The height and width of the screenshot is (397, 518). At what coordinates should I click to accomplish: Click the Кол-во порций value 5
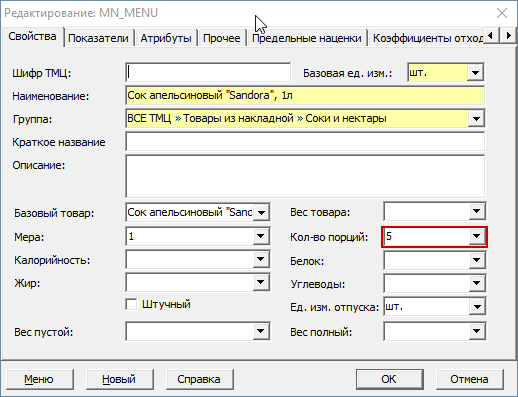(426, 236)
